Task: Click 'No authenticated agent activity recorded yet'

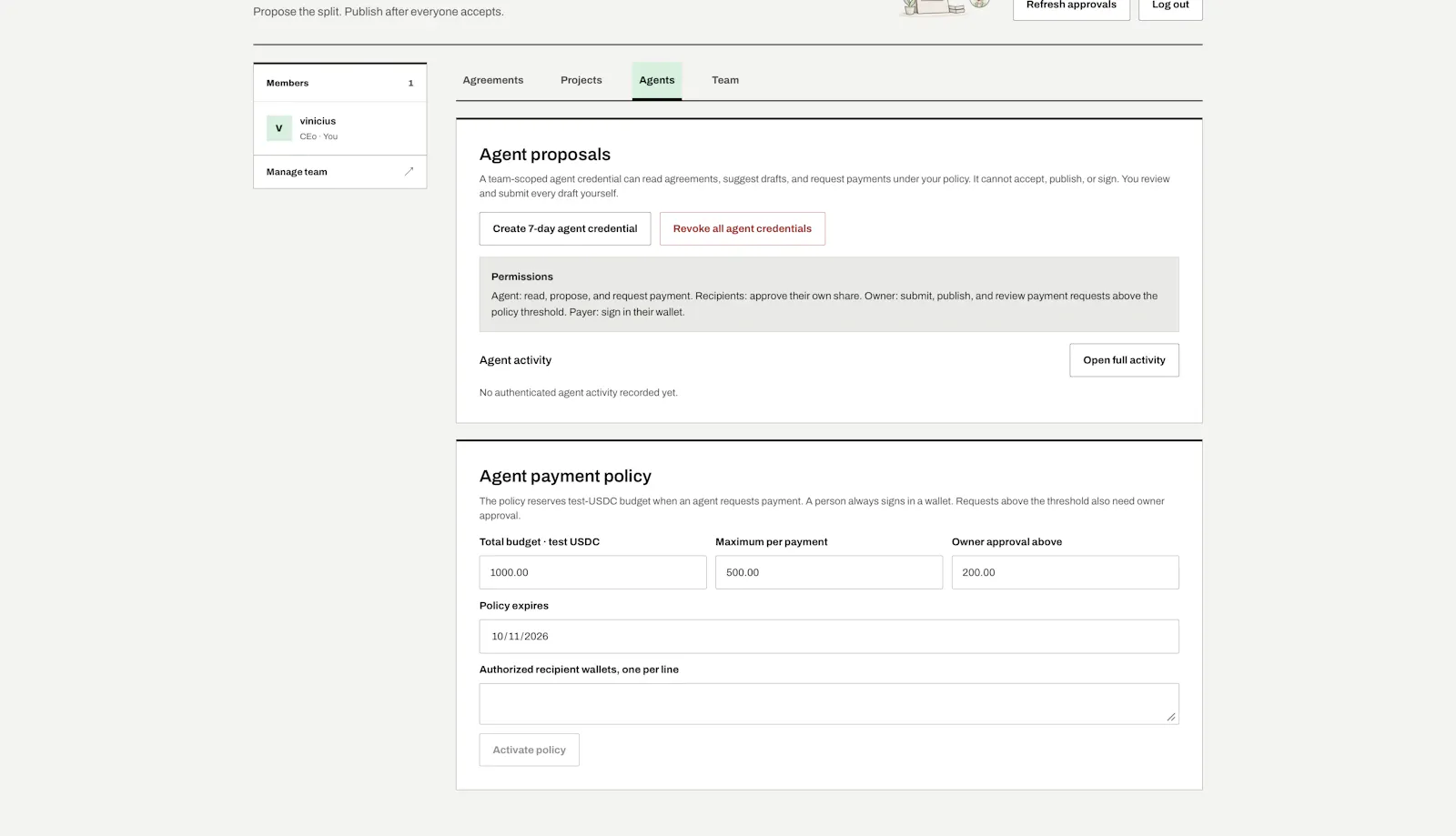Action: click(579, 393)
